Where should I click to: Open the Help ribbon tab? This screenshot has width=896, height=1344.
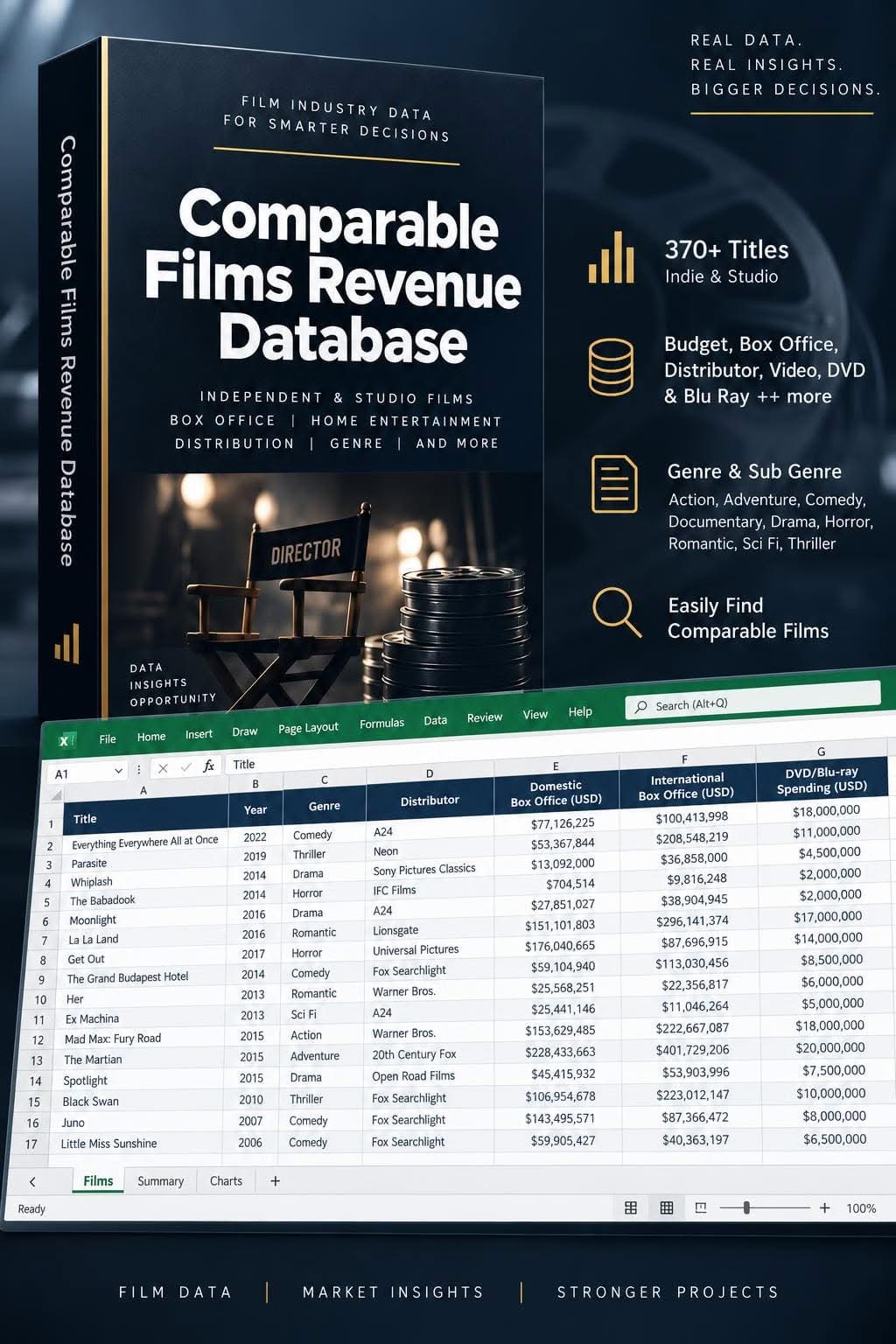point(580,711)
